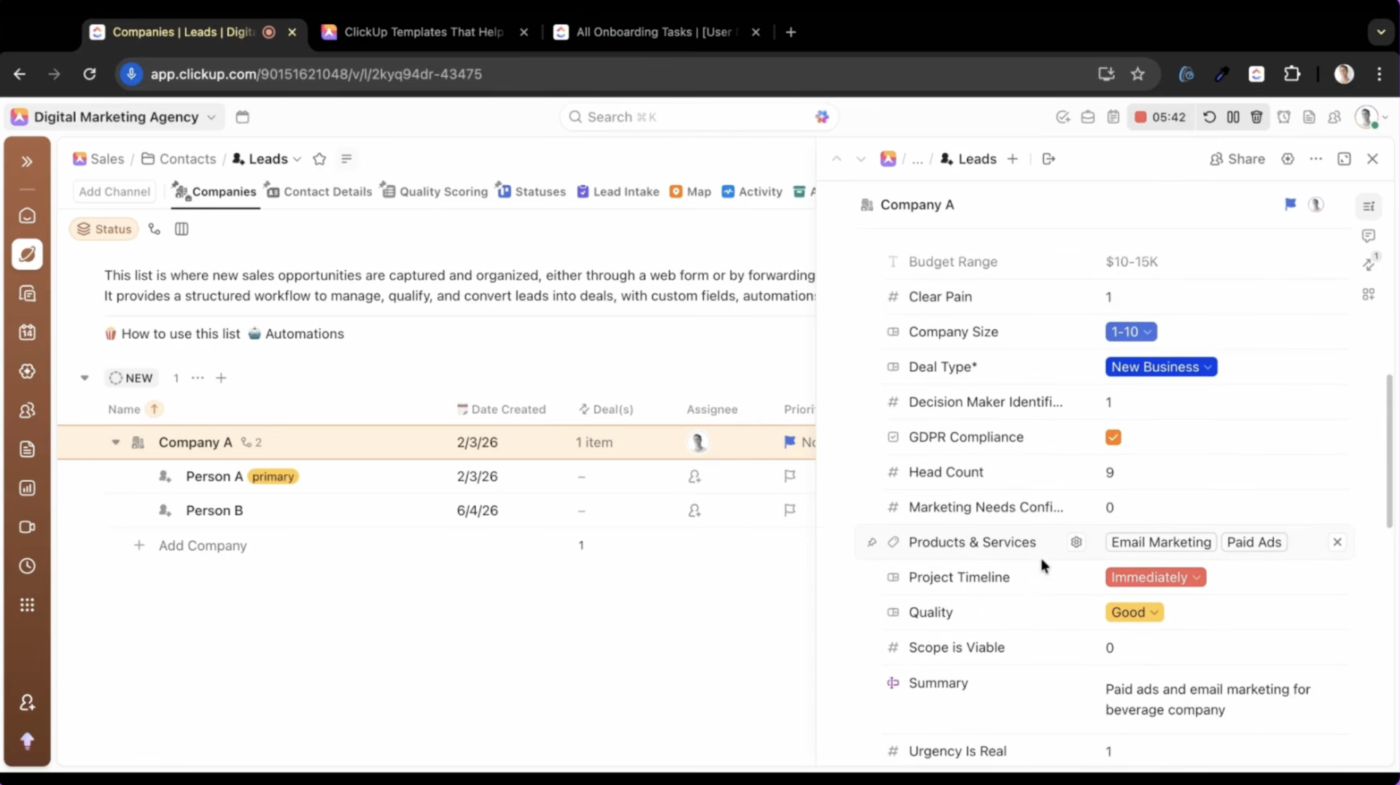
Task: Click Add Company at list bottom
Action: pos(202,546)
